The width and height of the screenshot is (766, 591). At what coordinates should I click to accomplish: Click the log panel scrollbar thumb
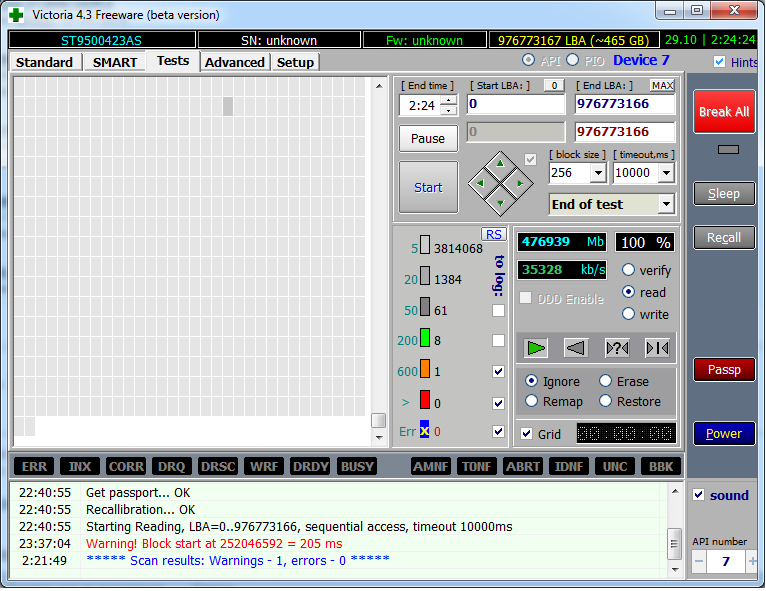[675, 544]
